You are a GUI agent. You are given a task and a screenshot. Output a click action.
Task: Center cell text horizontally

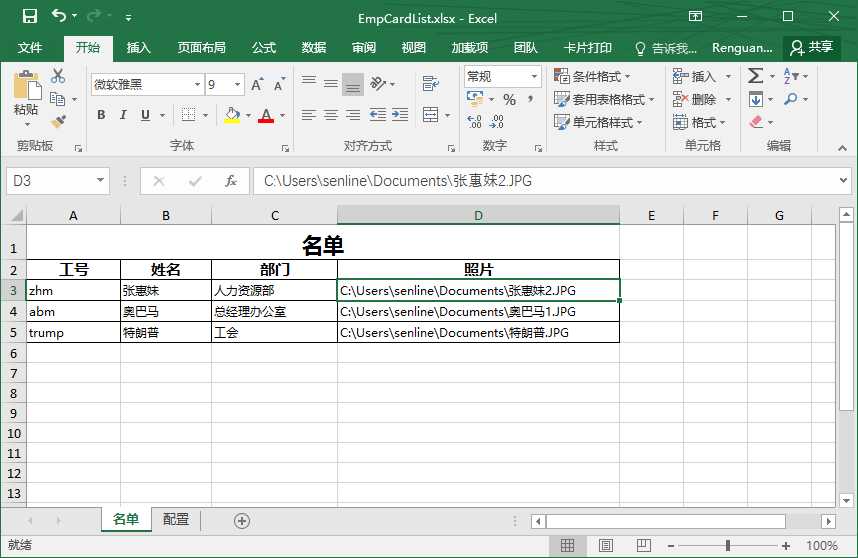click(331, 115)
